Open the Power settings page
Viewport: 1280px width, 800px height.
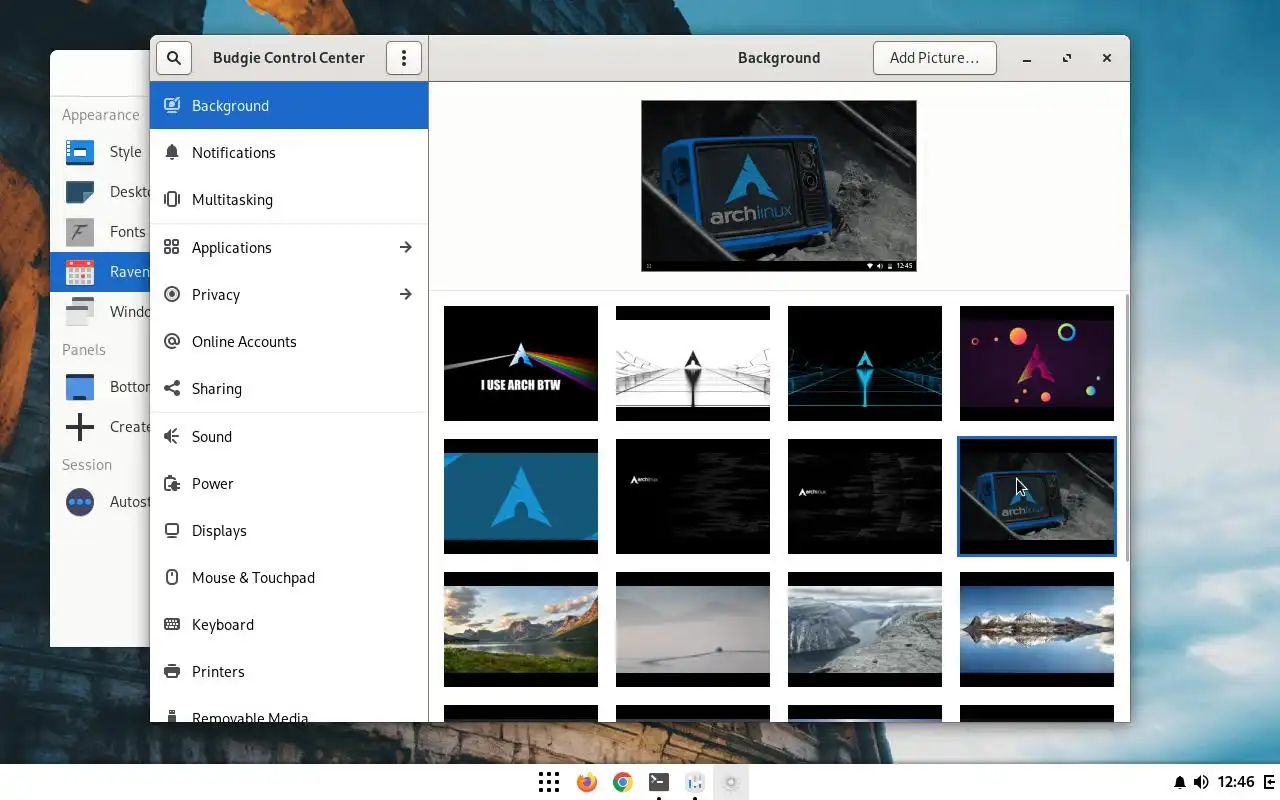[x=289, y=483]
